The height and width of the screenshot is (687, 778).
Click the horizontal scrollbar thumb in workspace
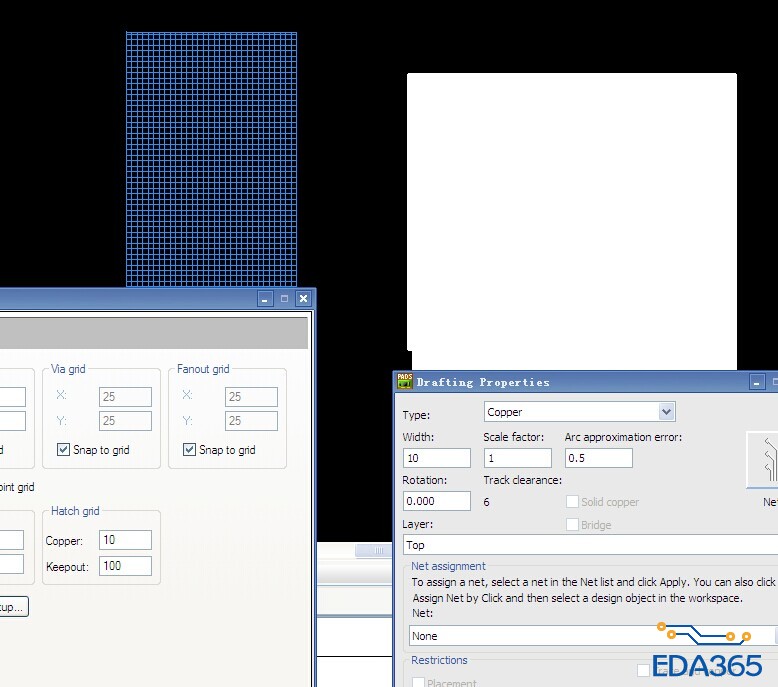pyautogui.click(x=374, y=550)
